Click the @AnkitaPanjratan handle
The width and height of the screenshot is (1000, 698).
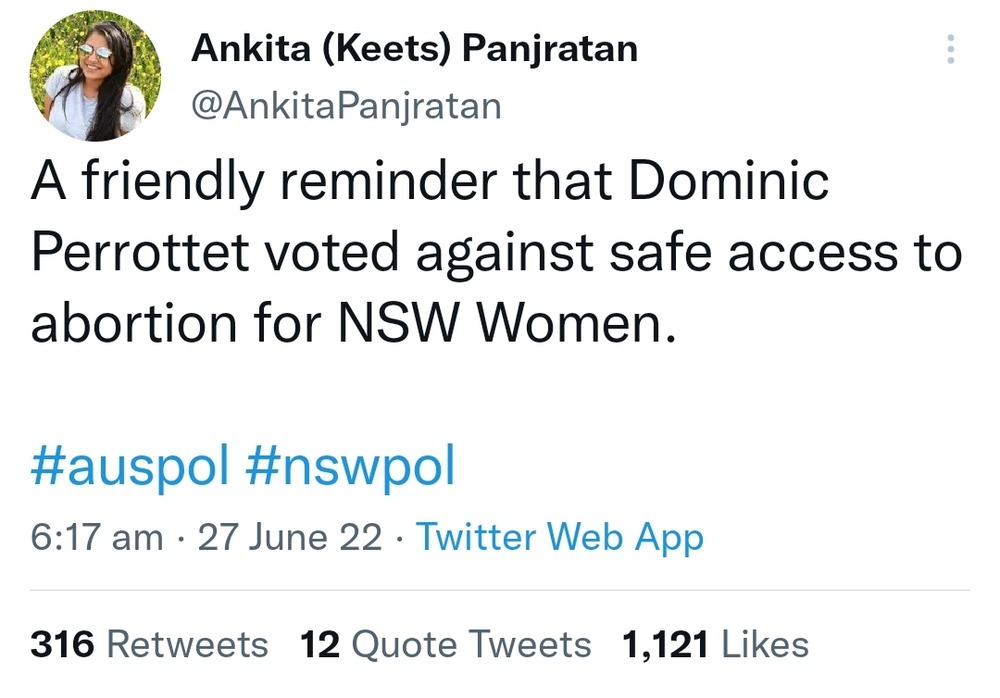tap(346, 104)
